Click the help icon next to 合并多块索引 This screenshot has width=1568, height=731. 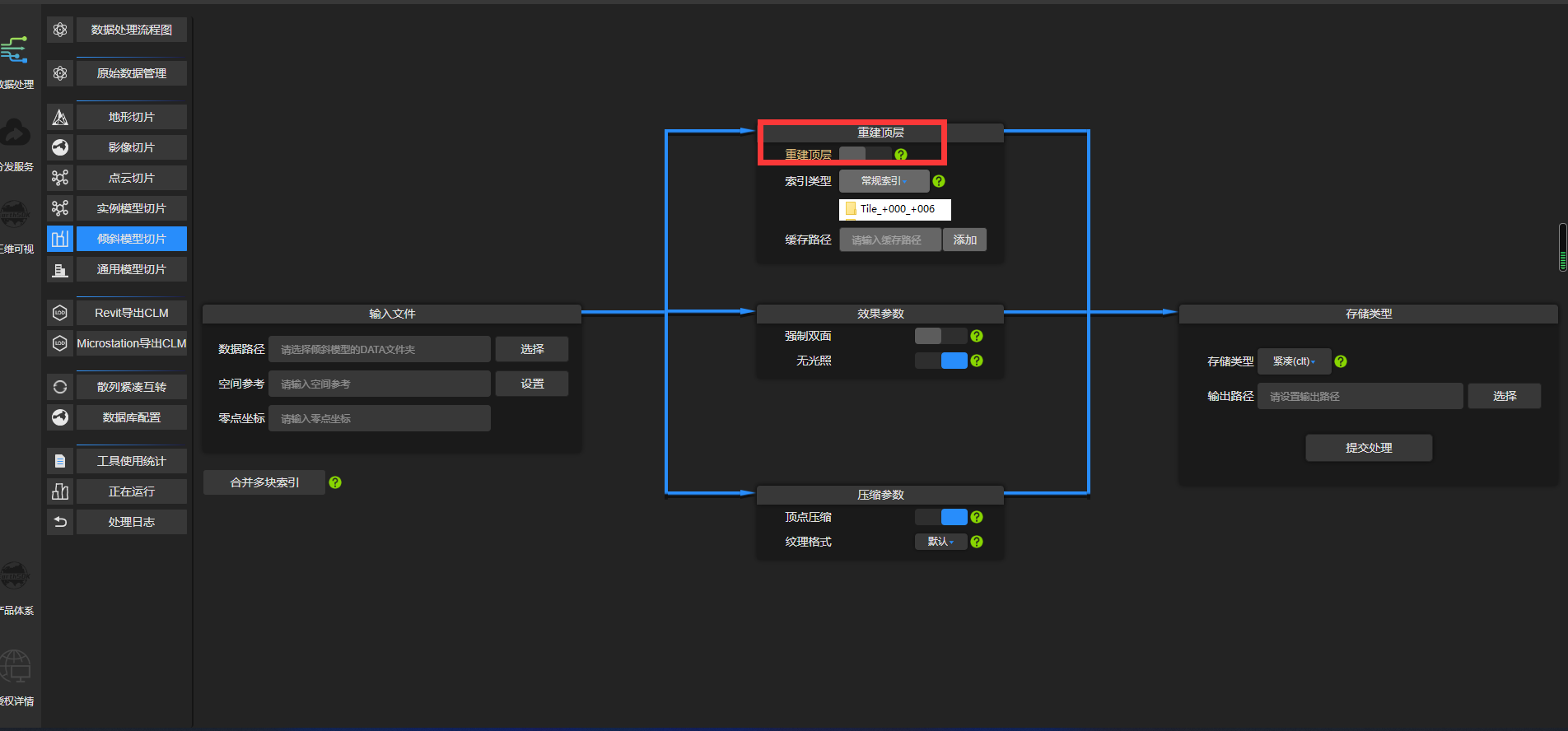(x=335, y=482)
